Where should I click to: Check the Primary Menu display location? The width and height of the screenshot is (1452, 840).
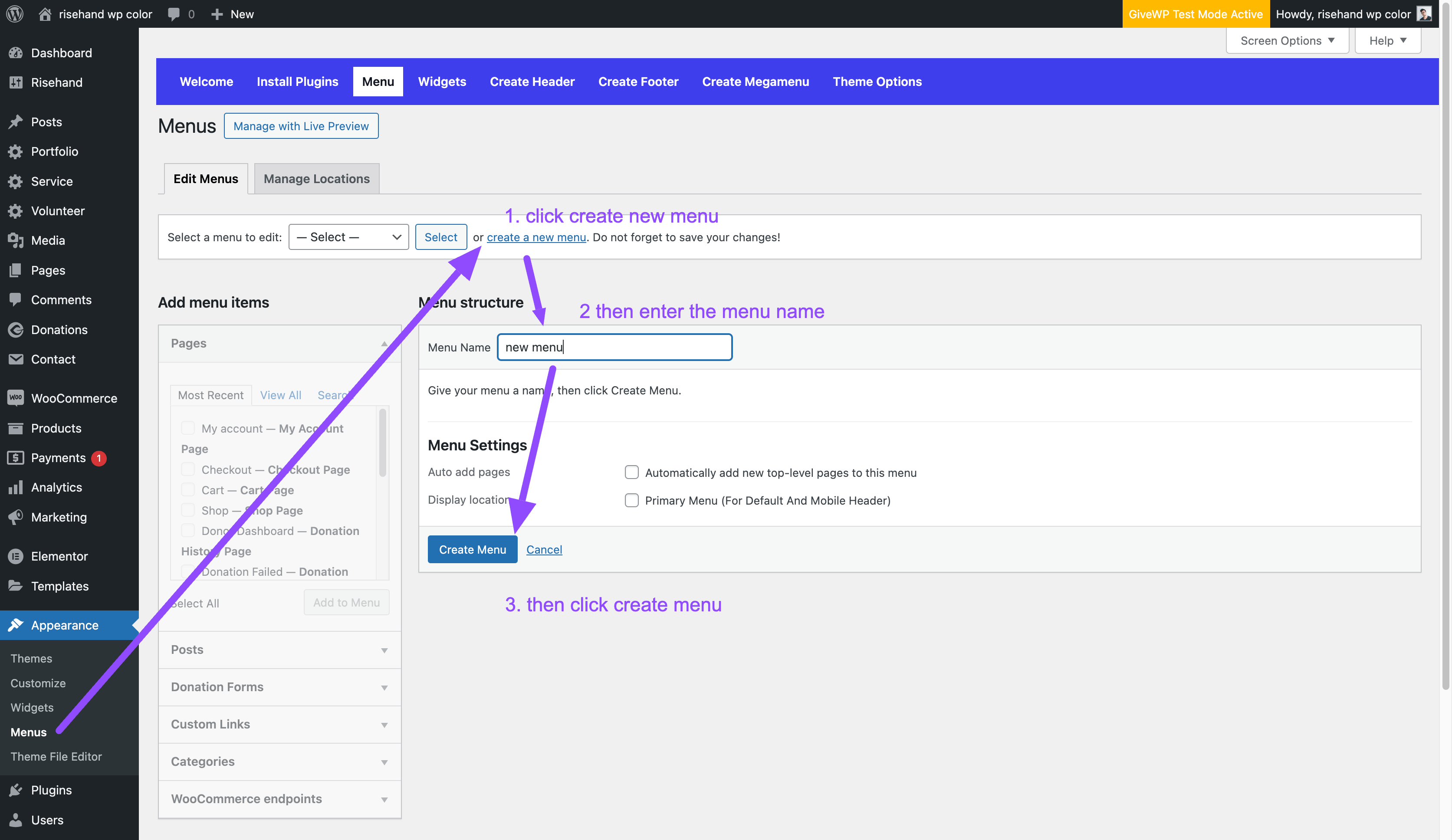631,500
